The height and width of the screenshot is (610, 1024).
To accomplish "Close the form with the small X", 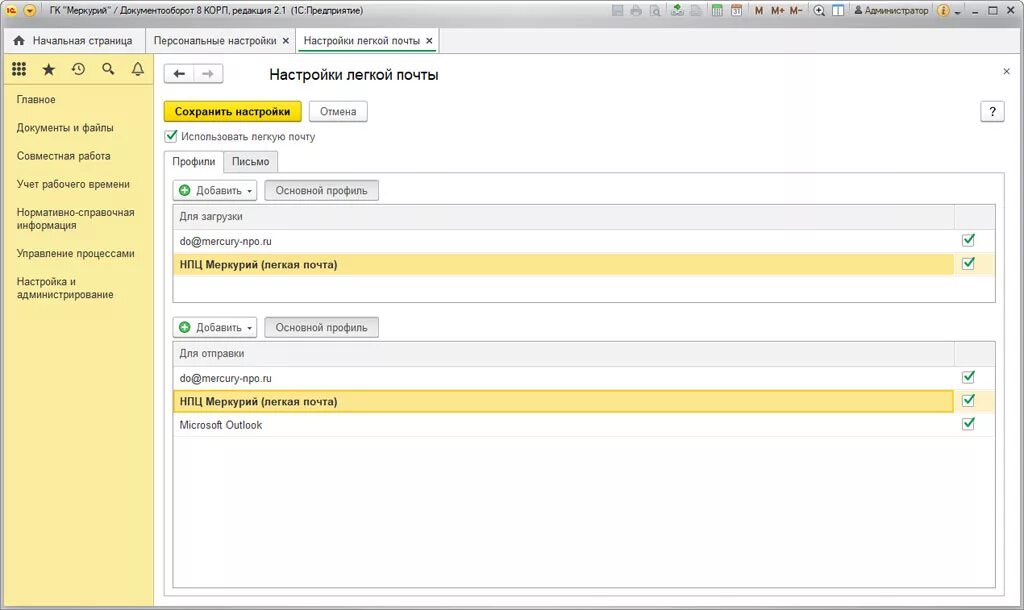I will coord(1006,71).
